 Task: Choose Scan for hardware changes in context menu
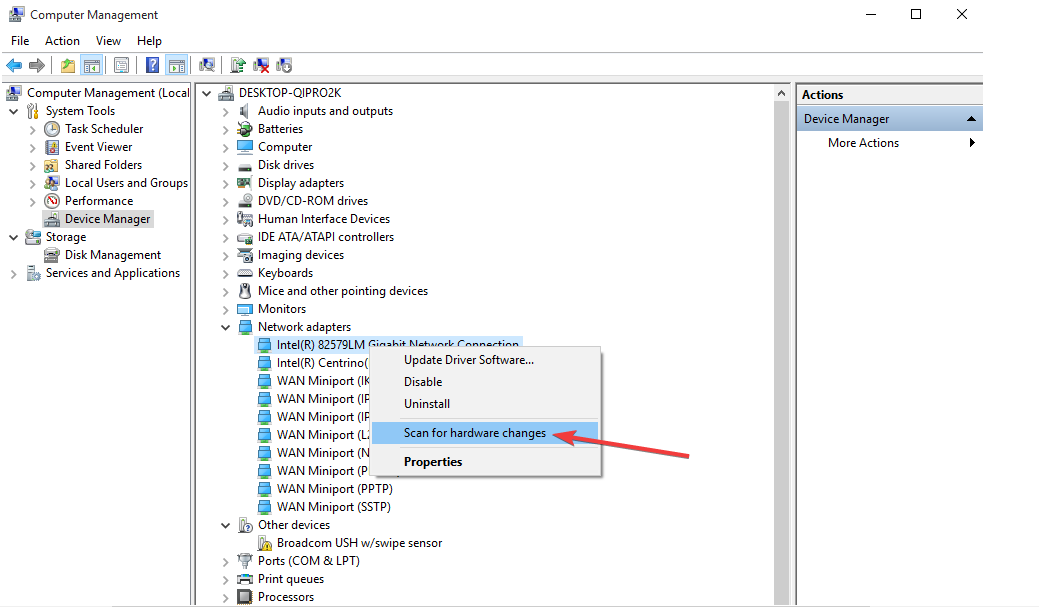click(x=475, y=433)
